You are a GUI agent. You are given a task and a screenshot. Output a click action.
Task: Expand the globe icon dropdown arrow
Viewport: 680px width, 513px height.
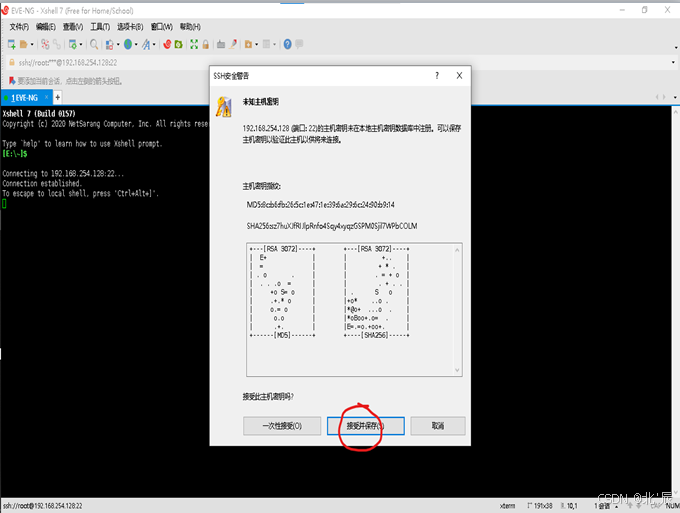(x=136, y=45)
